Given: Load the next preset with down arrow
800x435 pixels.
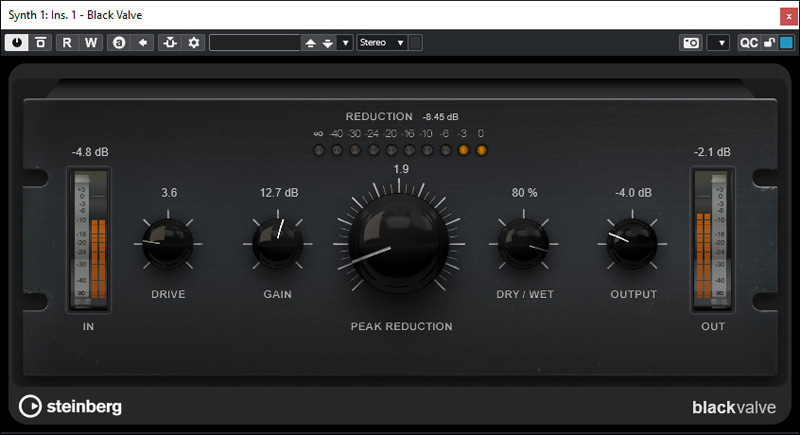Looking at the screenshot, I should click(327, 43).
